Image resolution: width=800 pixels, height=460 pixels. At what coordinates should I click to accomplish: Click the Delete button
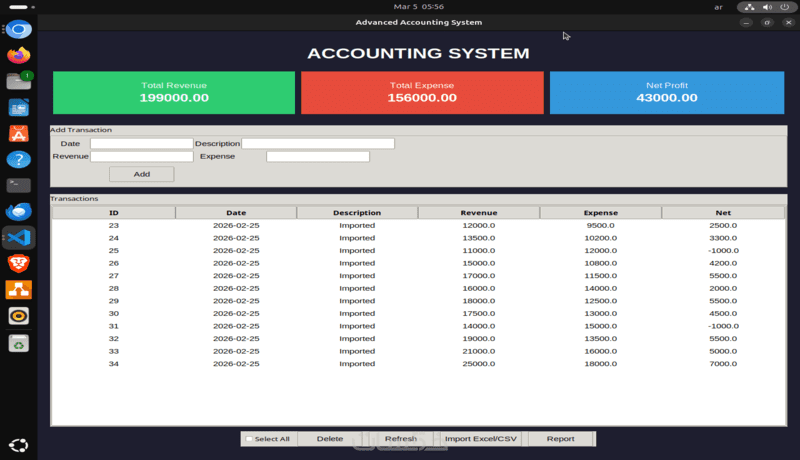[330, 439]
